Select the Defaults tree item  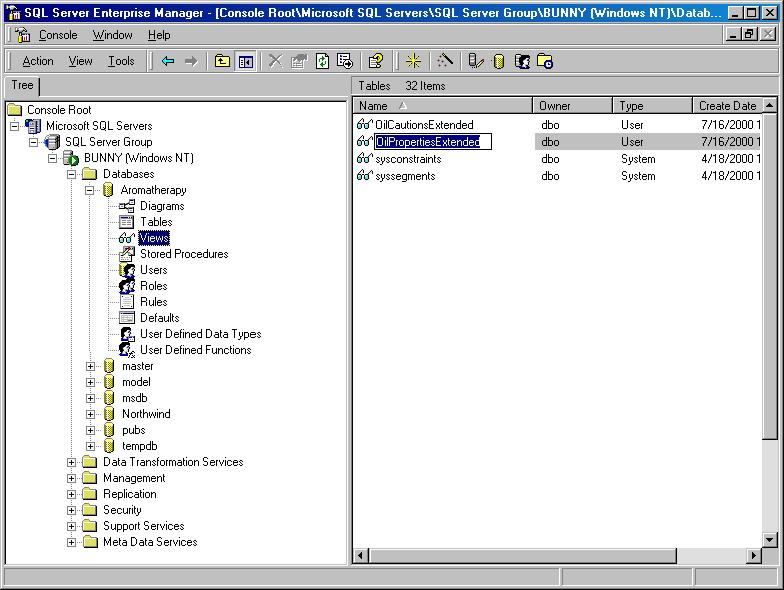(x=160, y=318)
